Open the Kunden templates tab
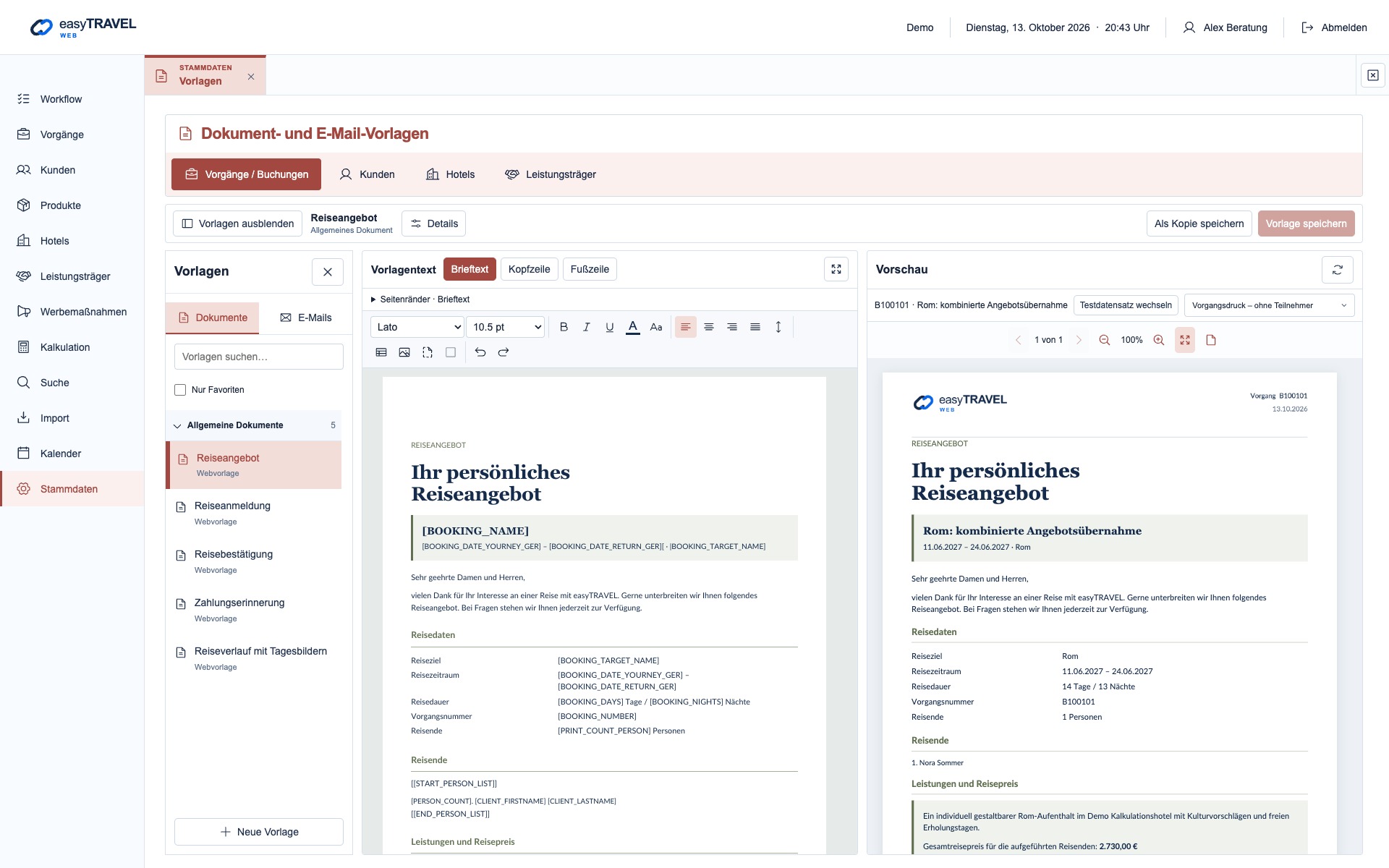Image resolution: width=1389 pixels, height=868 pixels. [x=368, y=174]
